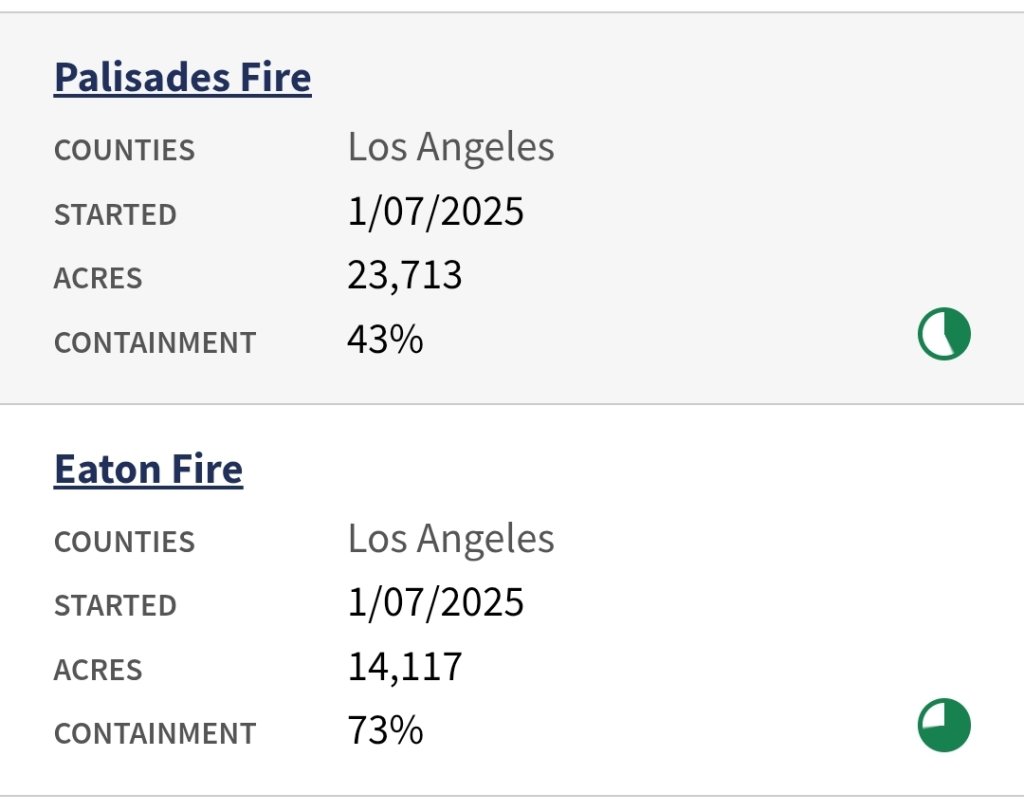The height and width of the screenshot is (812, 1024).
Task: Click Palisades Fire's 43% containment value
Action: [385, 340]
